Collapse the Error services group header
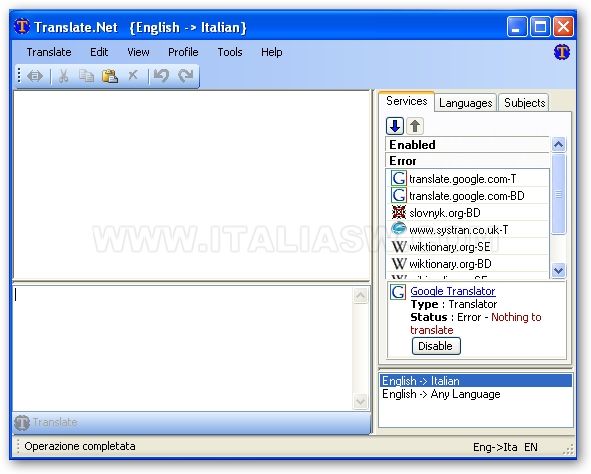 pos(467,161)
